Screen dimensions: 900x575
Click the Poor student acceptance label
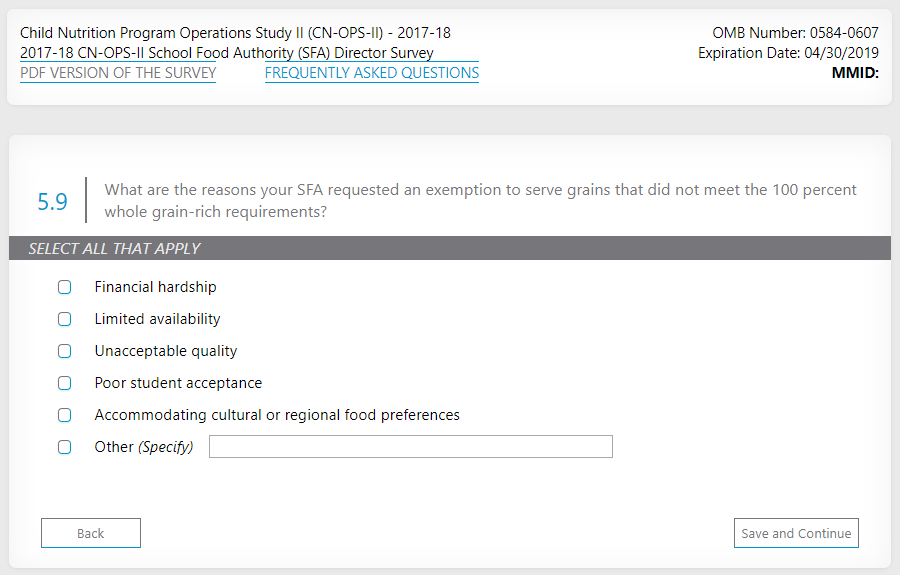click(178, 383)
